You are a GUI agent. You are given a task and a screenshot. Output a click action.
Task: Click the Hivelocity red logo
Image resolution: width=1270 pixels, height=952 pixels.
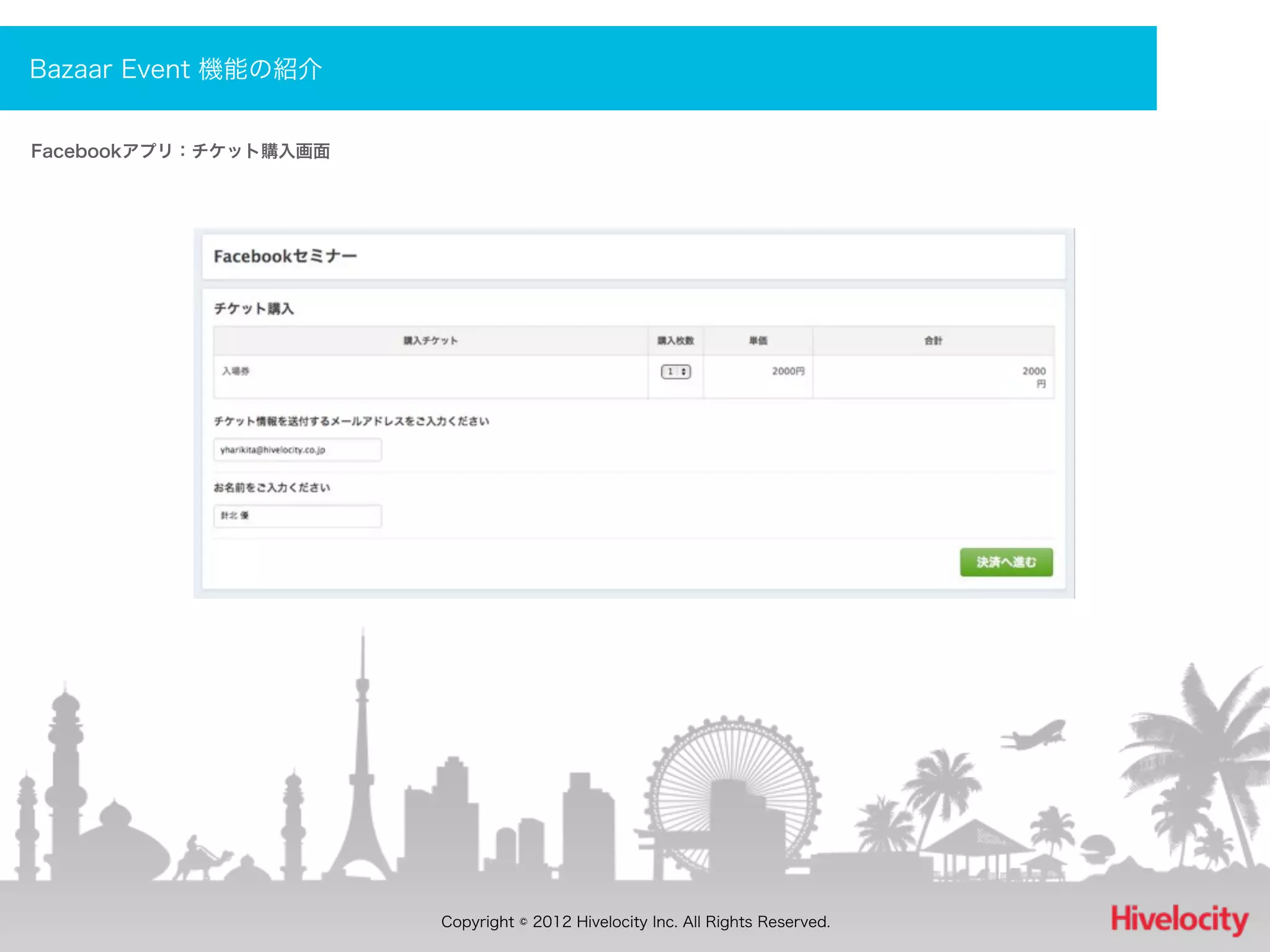click(1179, 919)
